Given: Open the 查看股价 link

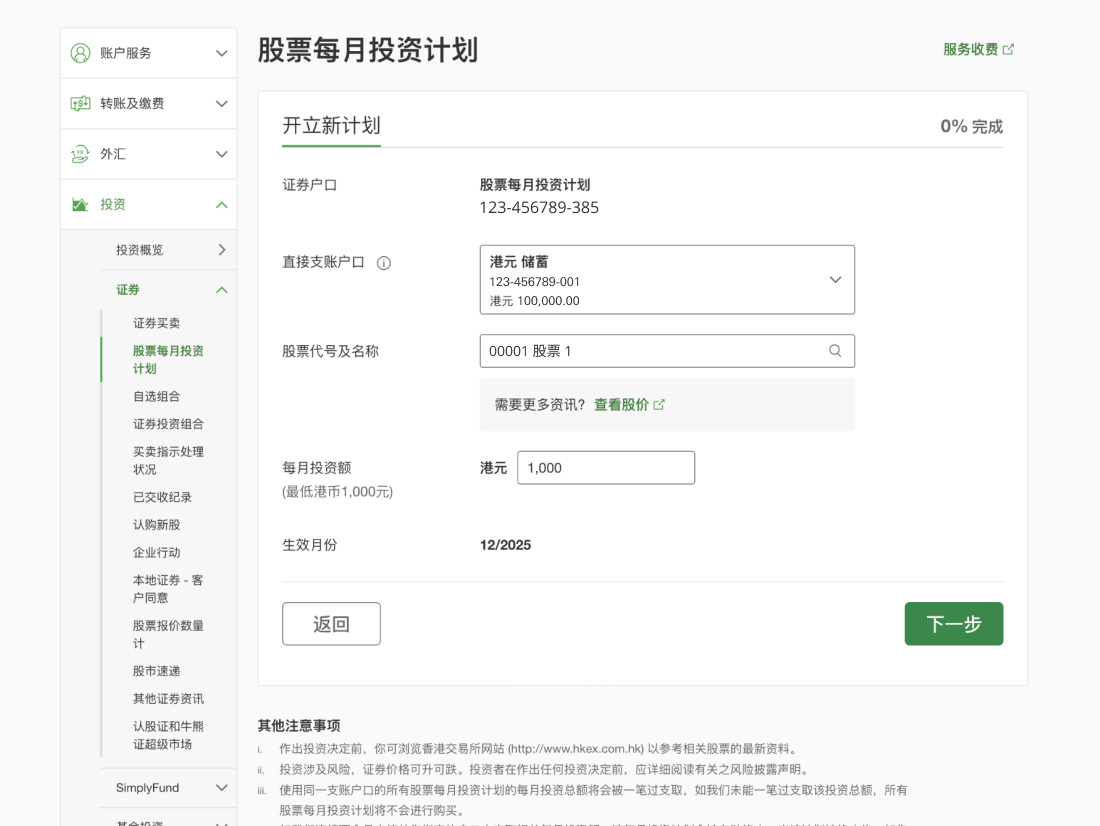Looking at the screenshot, I should [621, 405].
